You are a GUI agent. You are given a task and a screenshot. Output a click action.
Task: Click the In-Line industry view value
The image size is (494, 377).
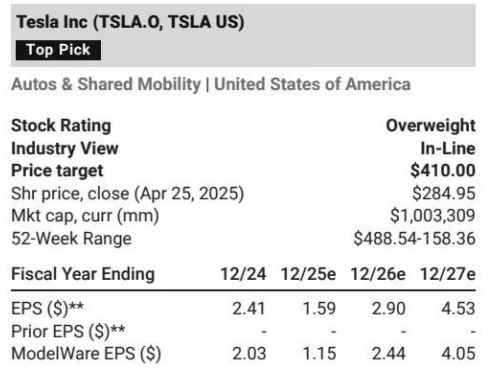point(448,148)
